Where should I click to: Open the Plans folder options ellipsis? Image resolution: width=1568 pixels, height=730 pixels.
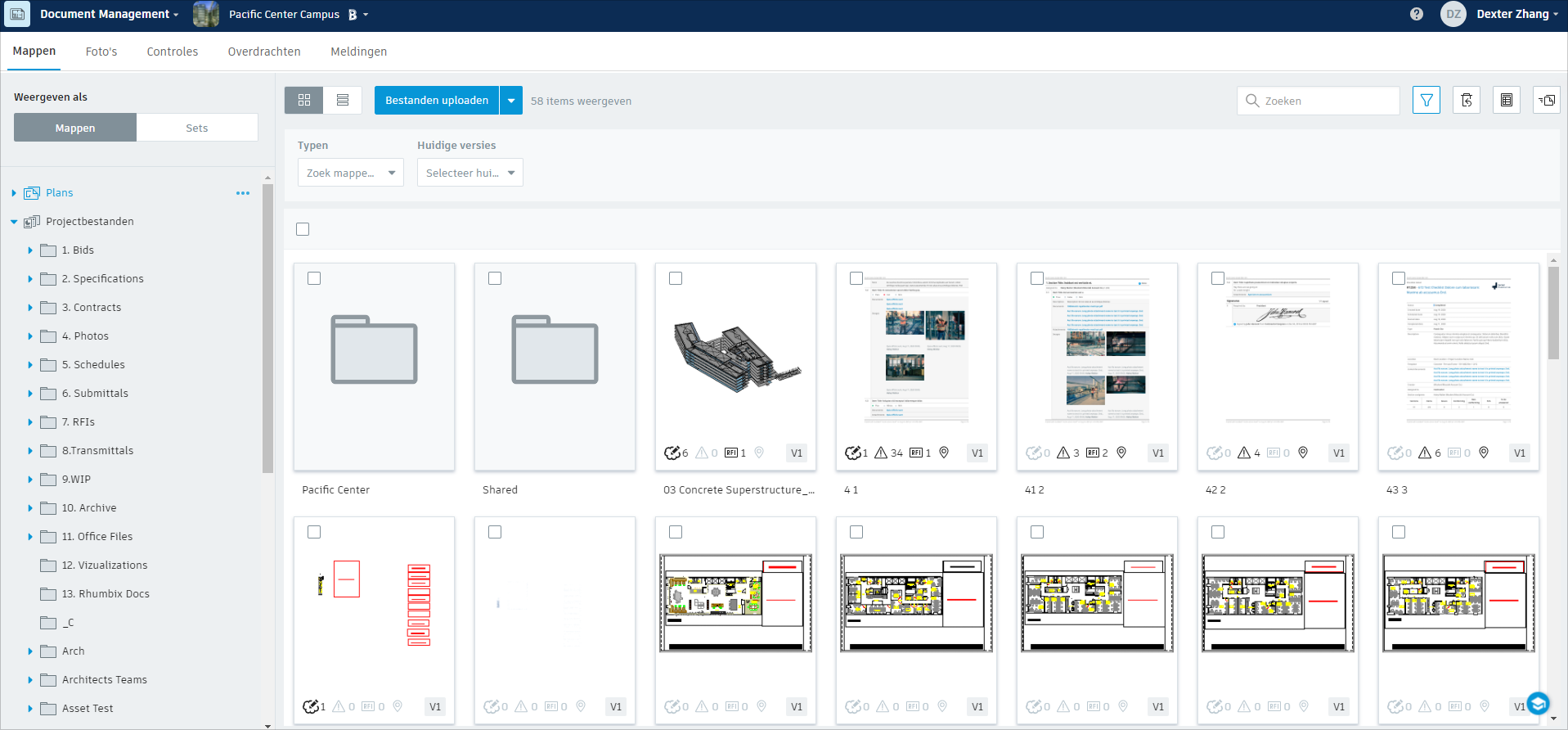(x=243, y=193)
